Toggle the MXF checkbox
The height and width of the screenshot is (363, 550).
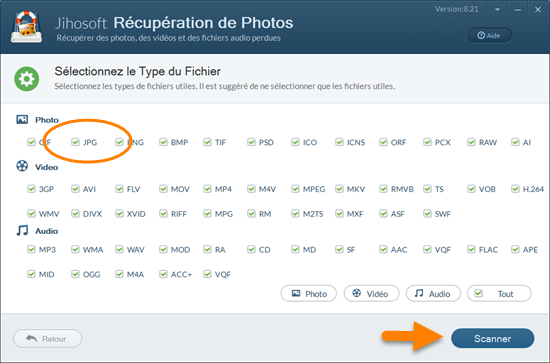340,214
